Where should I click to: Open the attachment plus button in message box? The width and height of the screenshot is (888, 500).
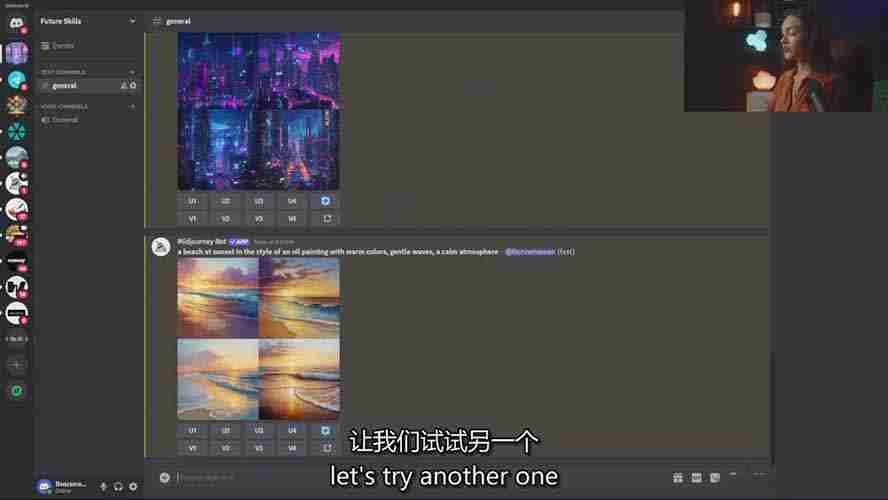pos(164,477)
